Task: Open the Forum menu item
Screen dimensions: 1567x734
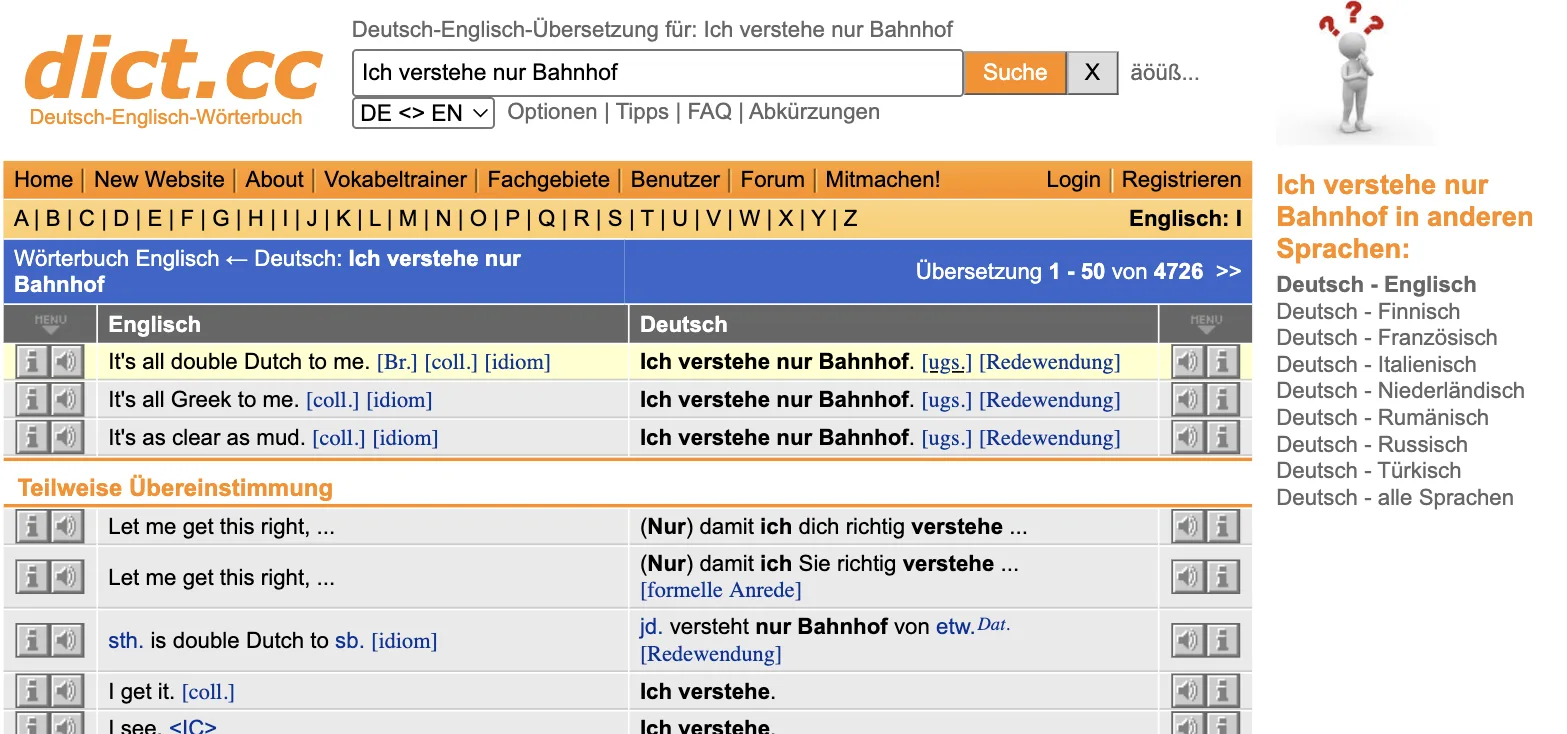Action: (x=772, y=180)
